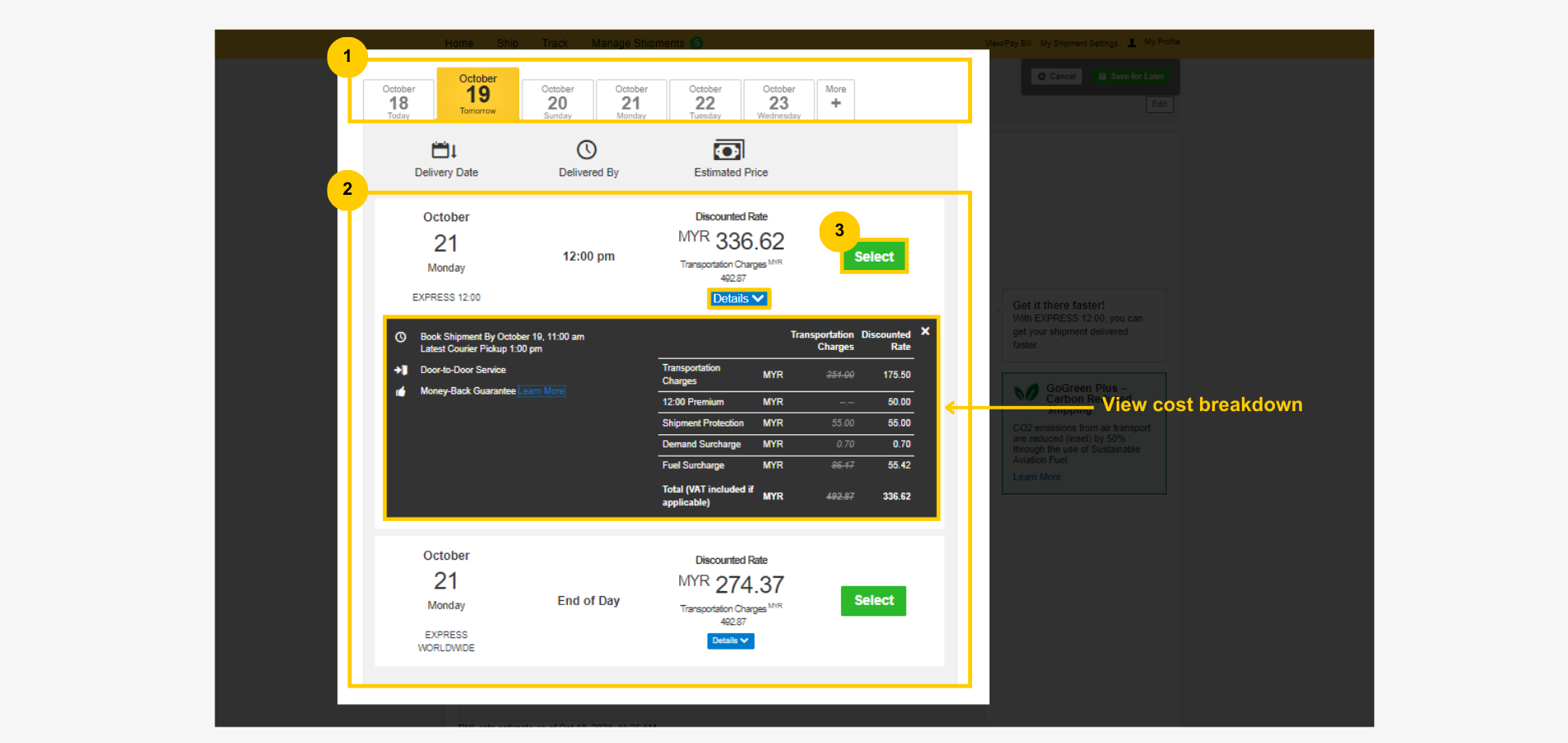Click the Demand Surcharge row label
This screenshot has height=743, width=1568.
tap(701, 444)
